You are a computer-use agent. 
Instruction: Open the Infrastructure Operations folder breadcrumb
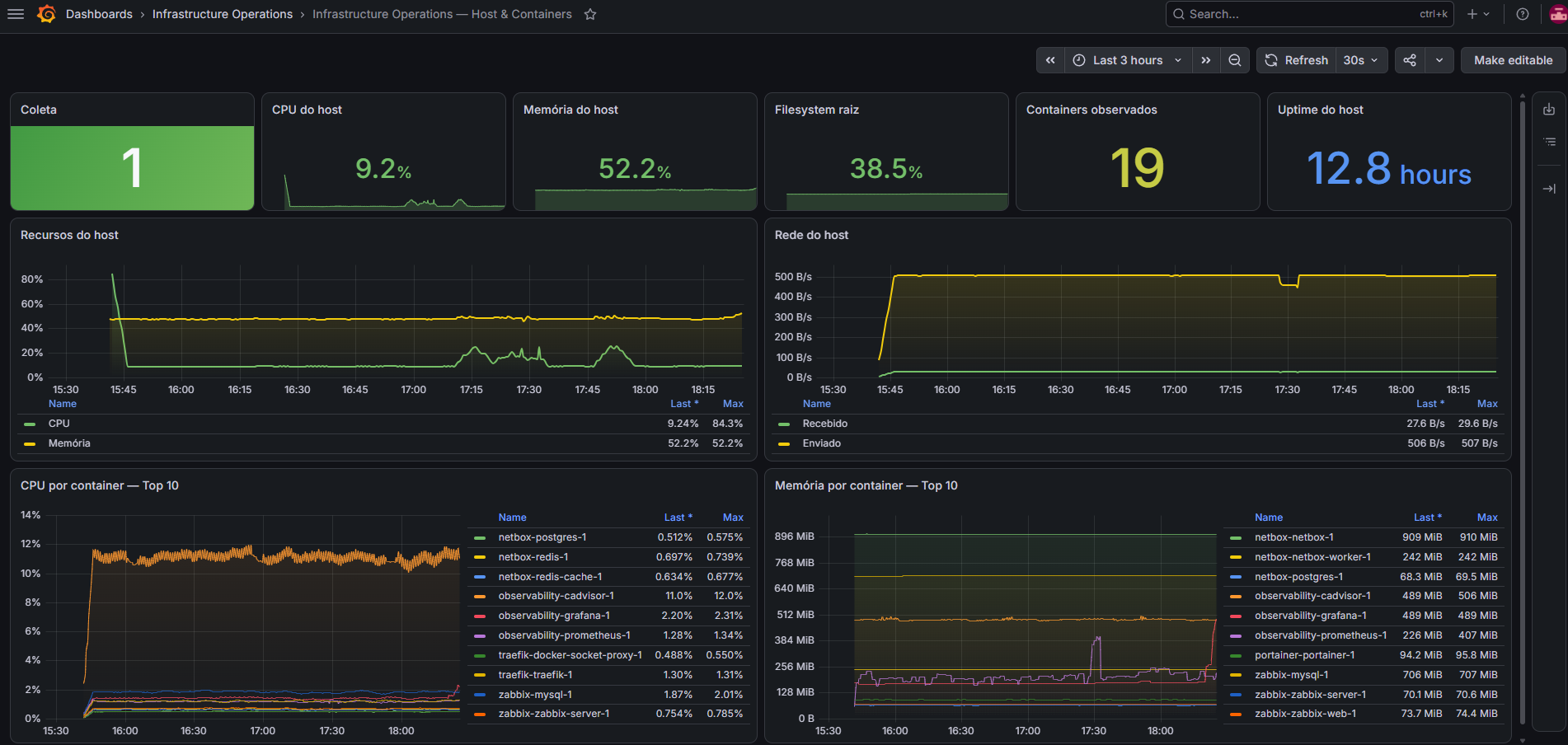coord(223,14)
